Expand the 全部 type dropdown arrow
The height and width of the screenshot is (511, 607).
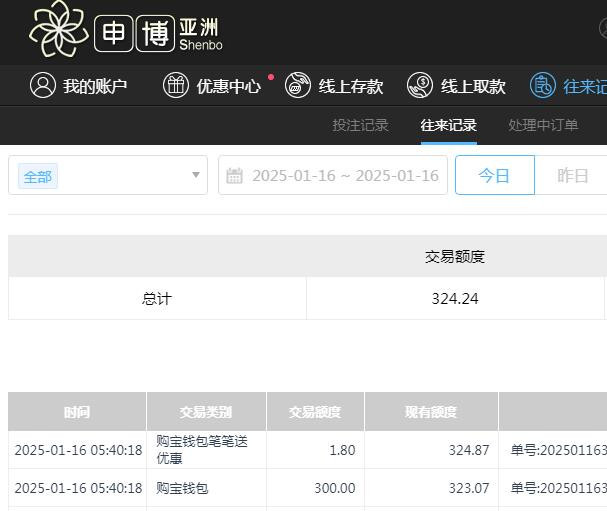[x=196, y=175]
